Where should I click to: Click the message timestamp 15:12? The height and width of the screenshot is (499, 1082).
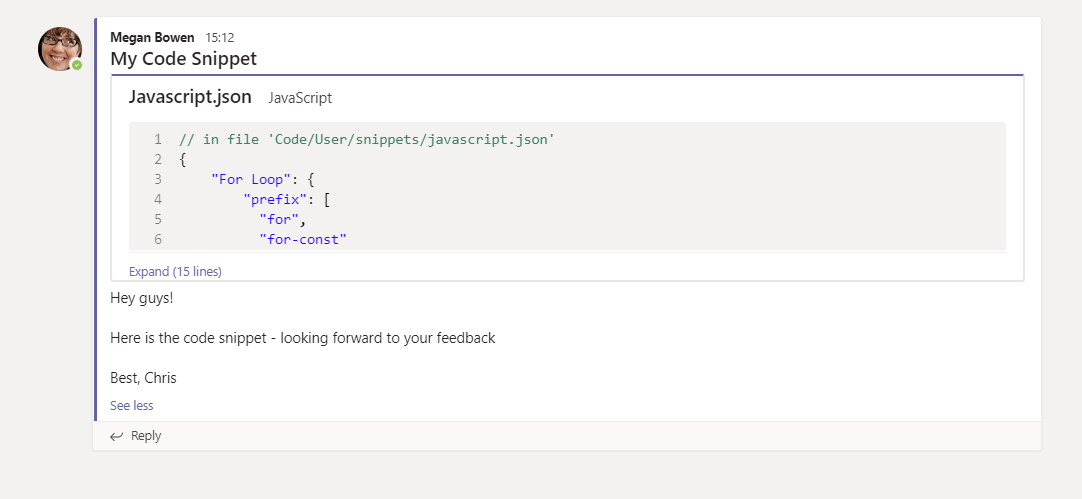pyautogui.click(x=219, y=37)
